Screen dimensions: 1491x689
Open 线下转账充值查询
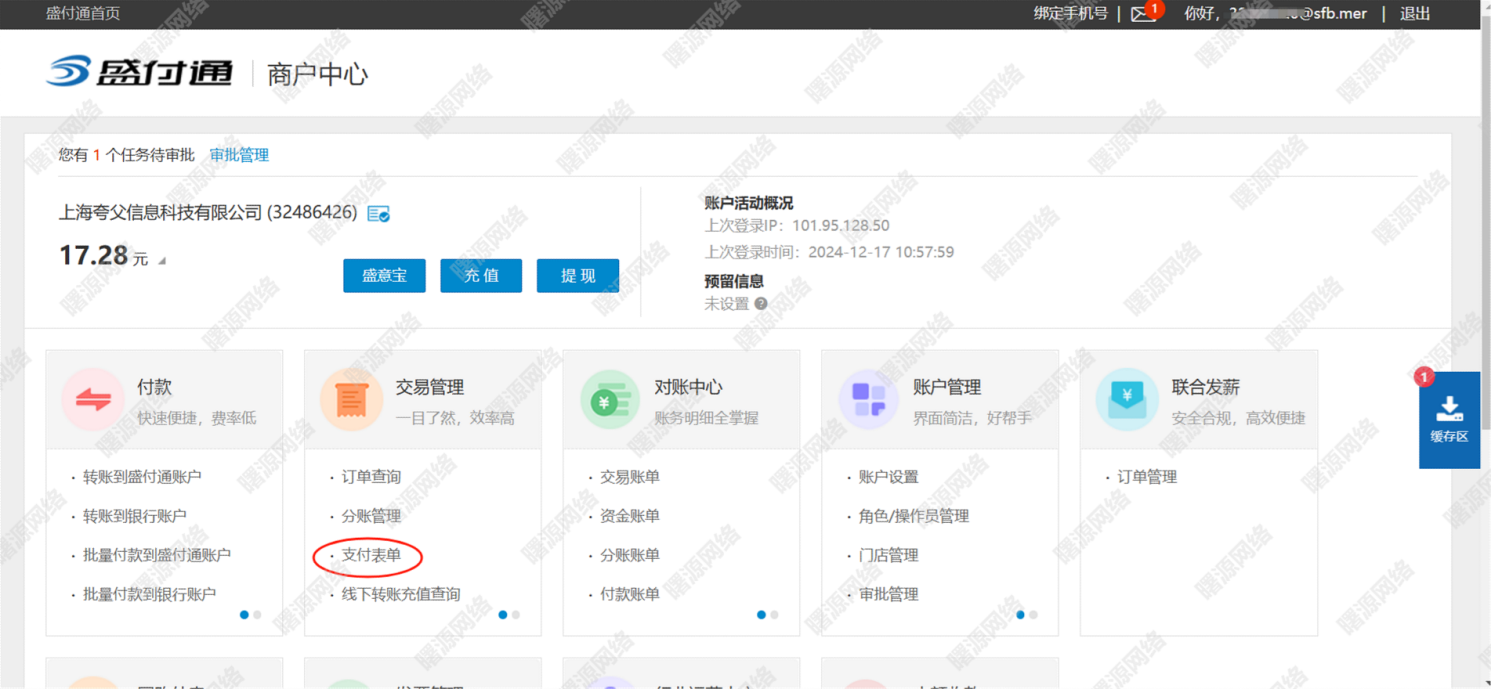pos(401,594)
